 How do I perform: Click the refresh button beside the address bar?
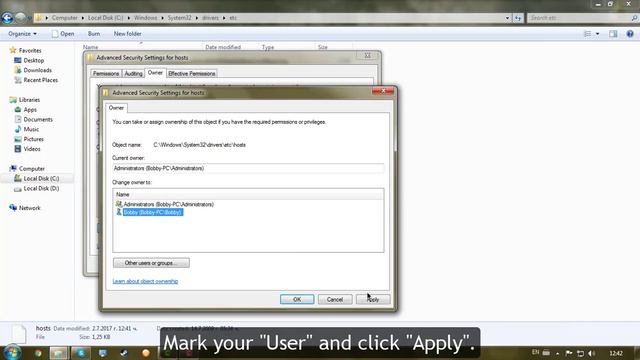pyautogui.click(x=518, y=18)
